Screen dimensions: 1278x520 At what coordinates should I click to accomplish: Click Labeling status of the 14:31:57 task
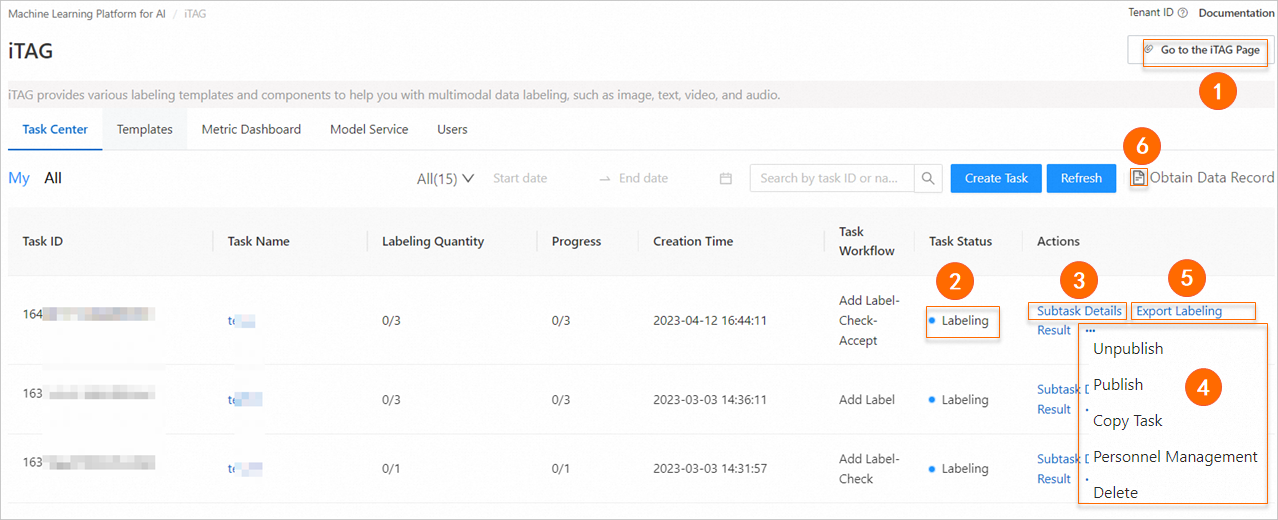click(964, 469)
